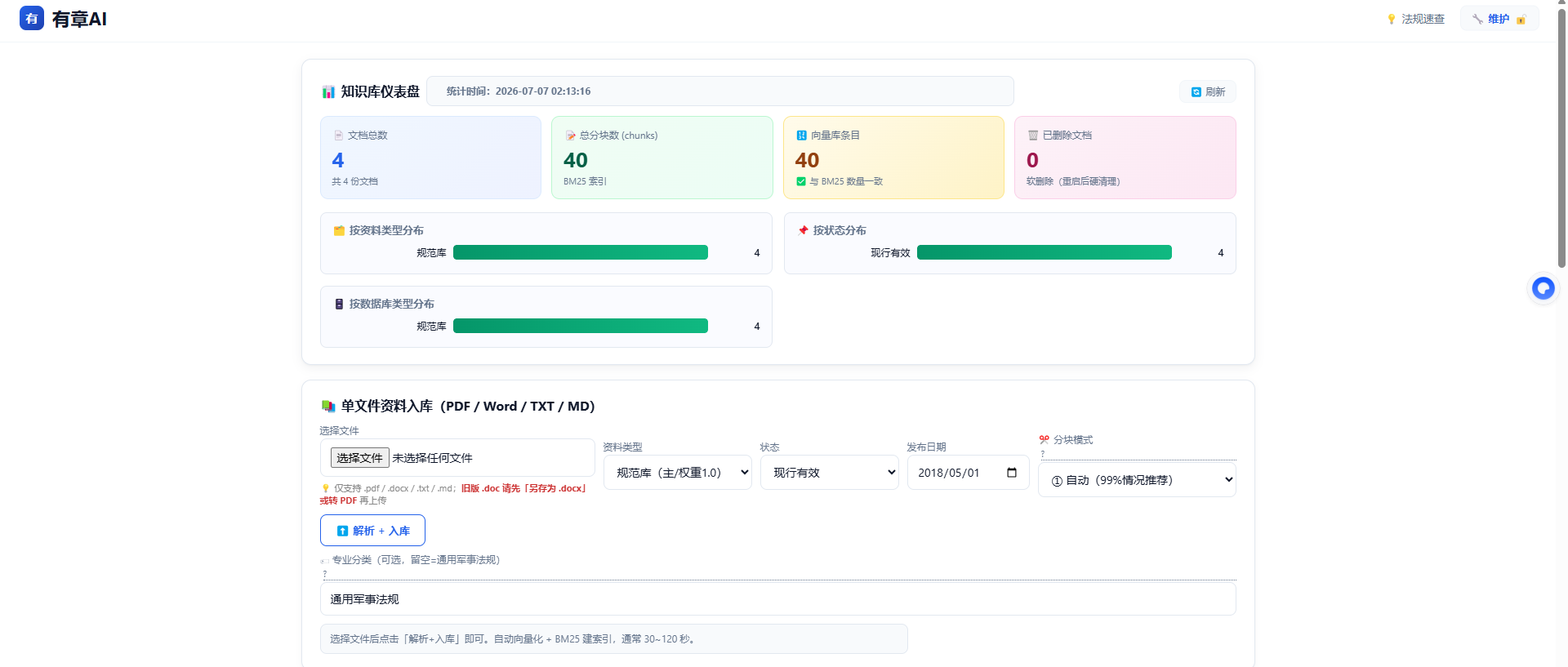Click the document icon in 文档总数 card
The image size is (1568, 667).
[x=338, y=136]
